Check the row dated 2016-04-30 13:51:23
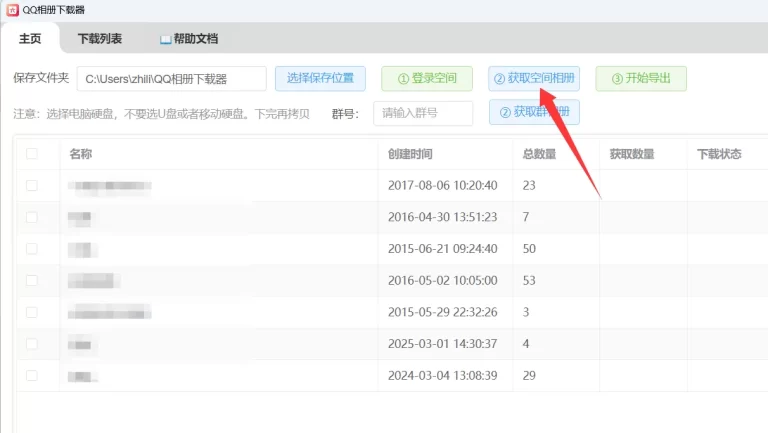Screen dimensions: 768x433 (x=32, y=217)
